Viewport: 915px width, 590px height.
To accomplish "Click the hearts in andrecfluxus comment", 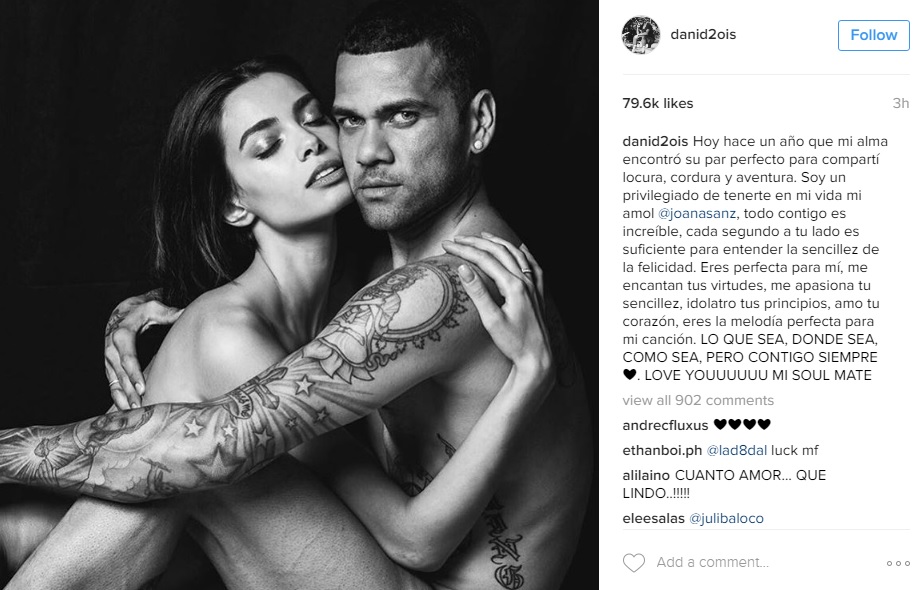I will tap(742, 425).
